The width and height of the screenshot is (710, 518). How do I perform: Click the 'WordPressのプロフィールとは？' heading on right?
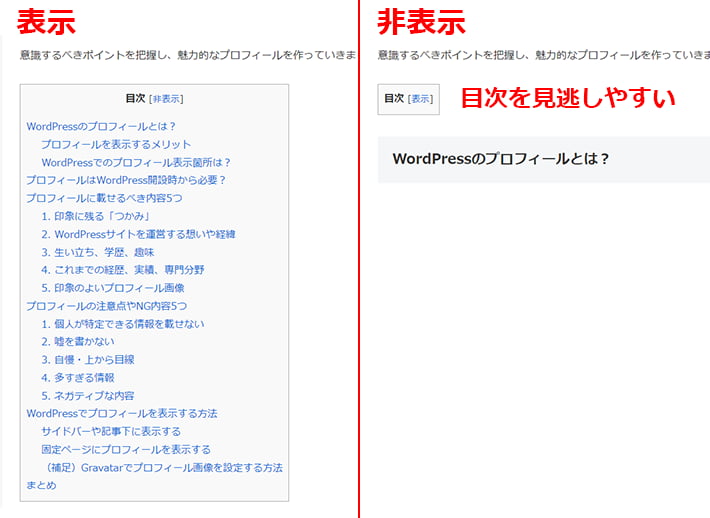click(x=501, y=159)
